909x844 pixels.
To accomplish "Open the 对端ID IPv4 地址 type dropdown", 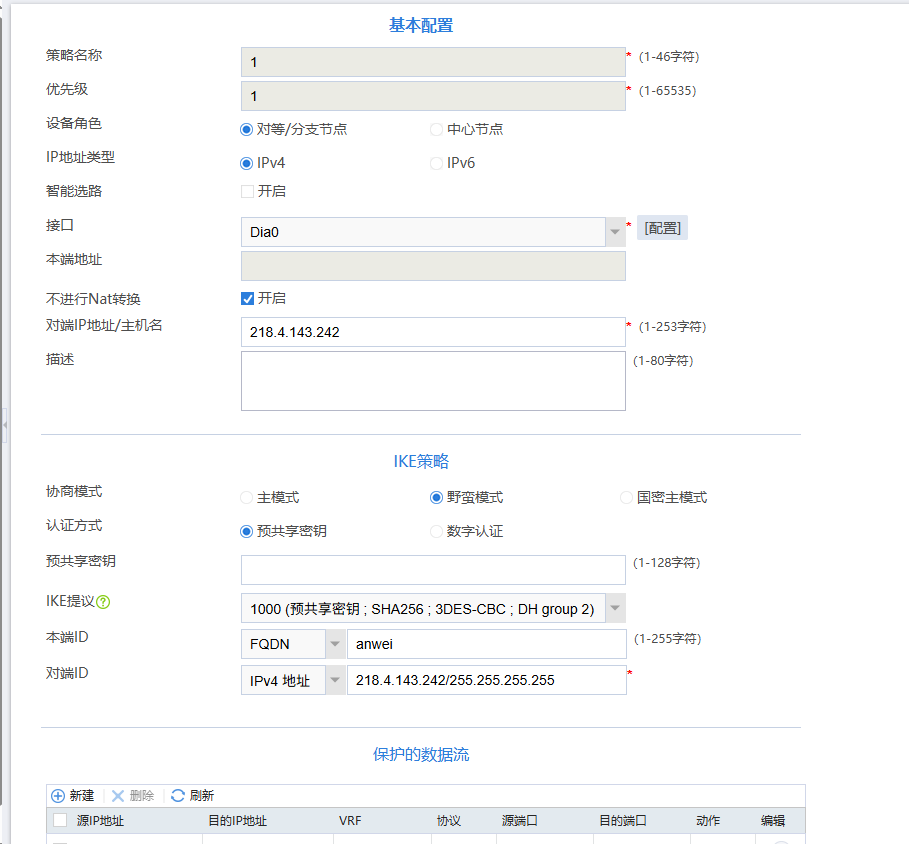I will tap(335, 680).
